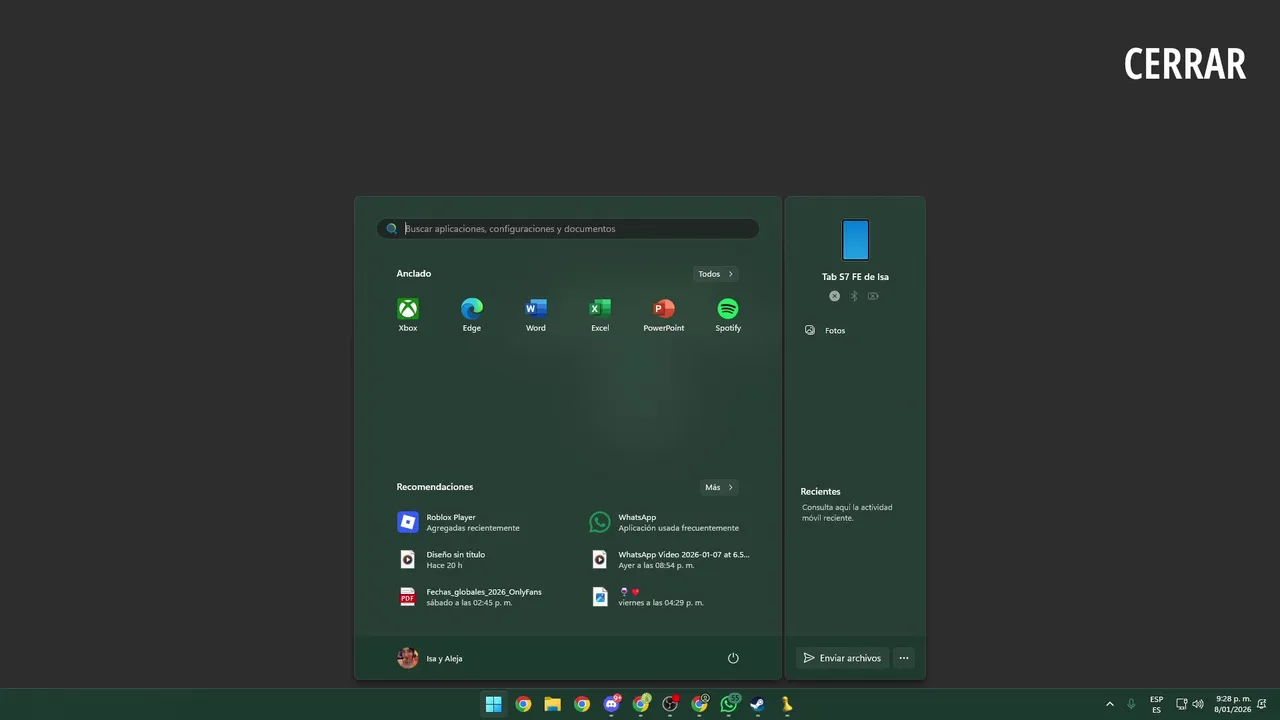Open the WhatsApp recommended app entry
Screen dimensions: 1280x720
[668, 522]
